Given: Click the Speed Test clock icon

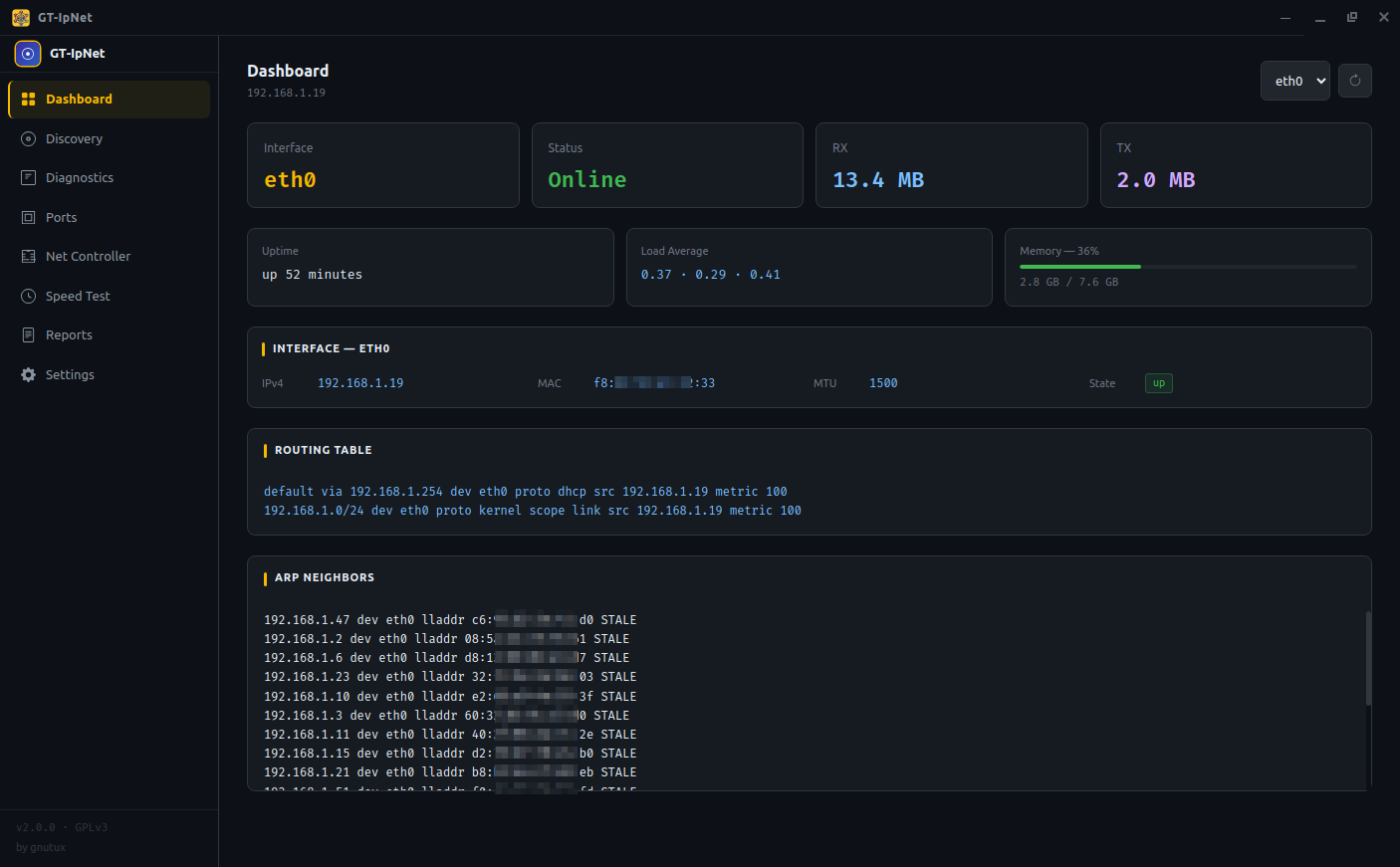Looking at the screenshot, I should 28,297.
